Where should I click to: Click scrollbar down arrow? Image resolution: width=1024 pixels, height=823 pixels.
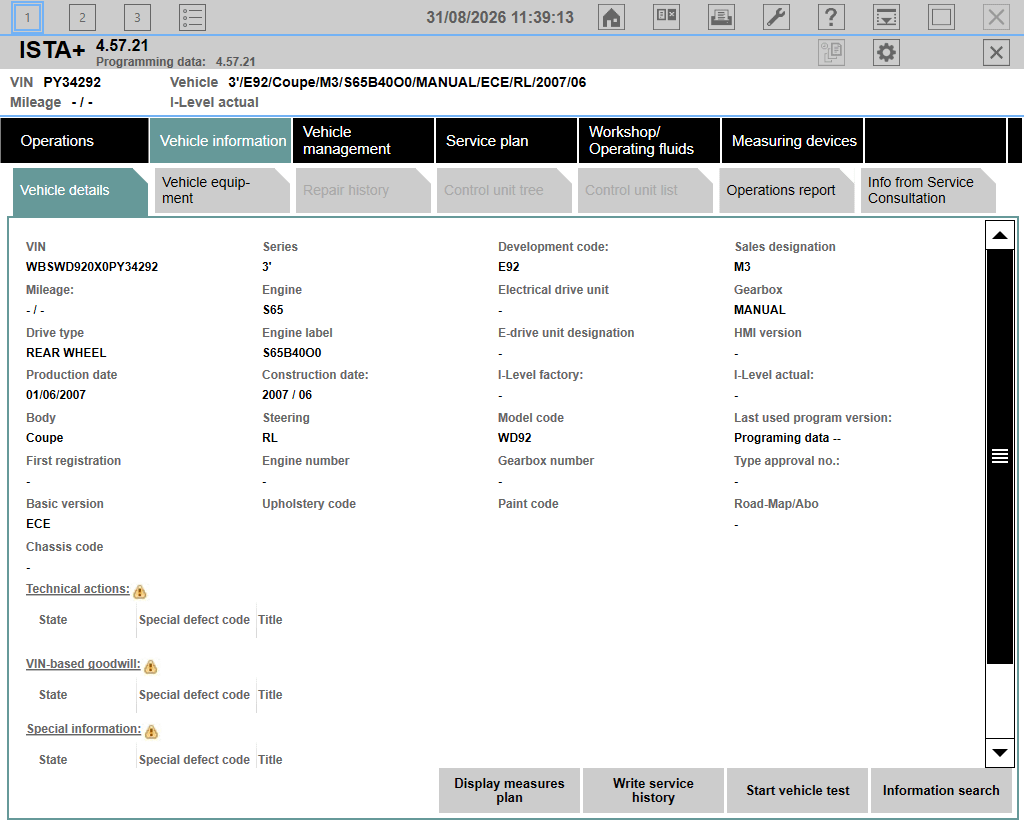coord(999,753)
